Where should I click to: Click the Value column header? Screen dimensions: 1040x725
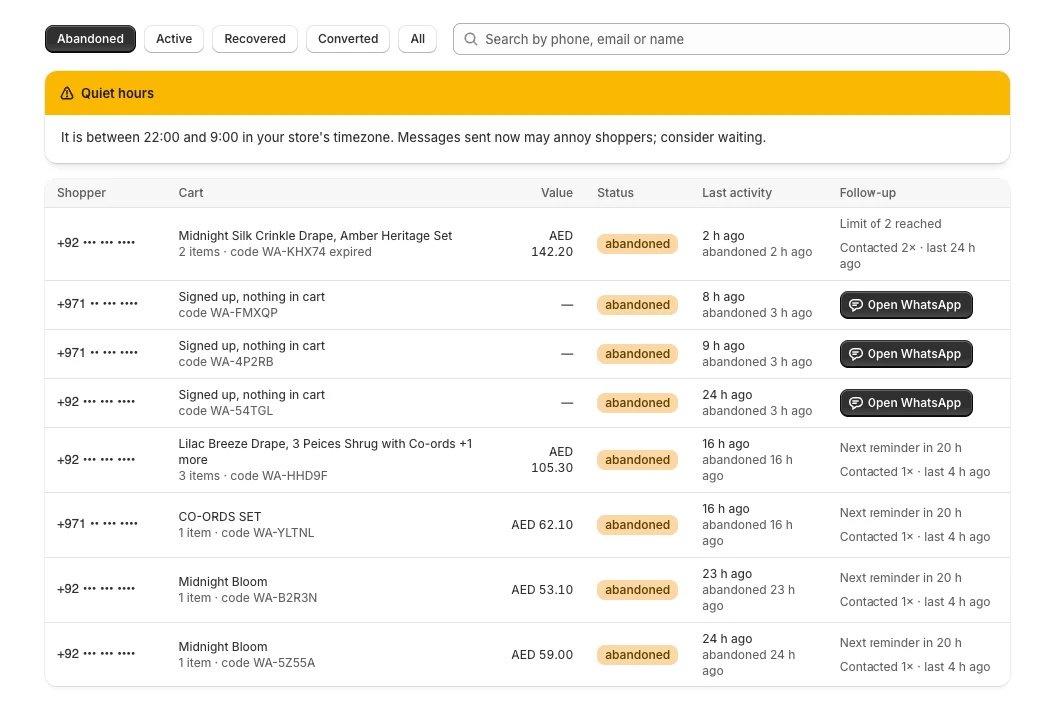pos(556,193)
